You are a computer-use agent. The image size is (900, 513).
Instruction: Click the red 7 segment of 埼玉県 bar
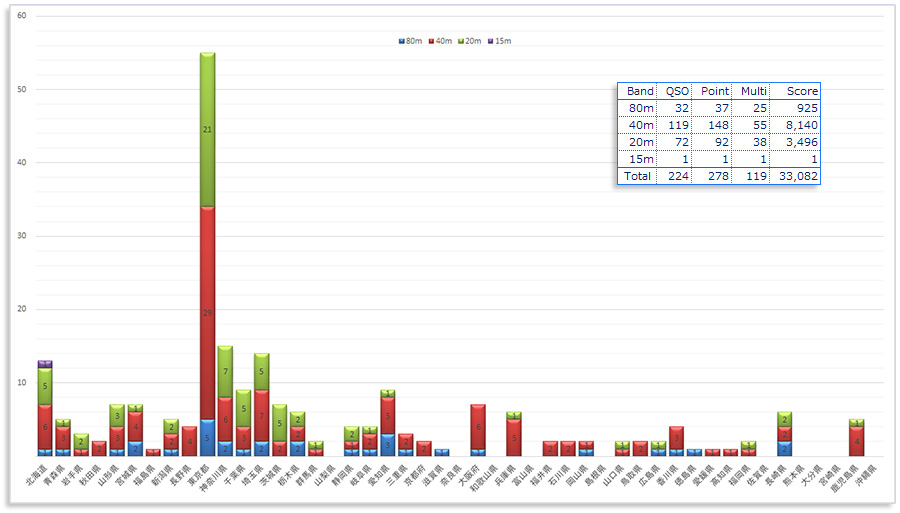click(x=261, y=416)
